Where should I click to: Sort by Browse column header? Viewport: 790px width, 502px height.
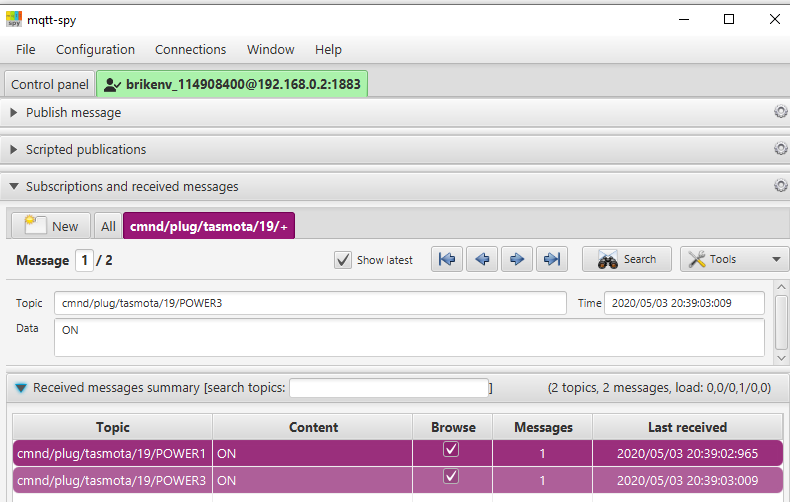[x=453, y=427]
